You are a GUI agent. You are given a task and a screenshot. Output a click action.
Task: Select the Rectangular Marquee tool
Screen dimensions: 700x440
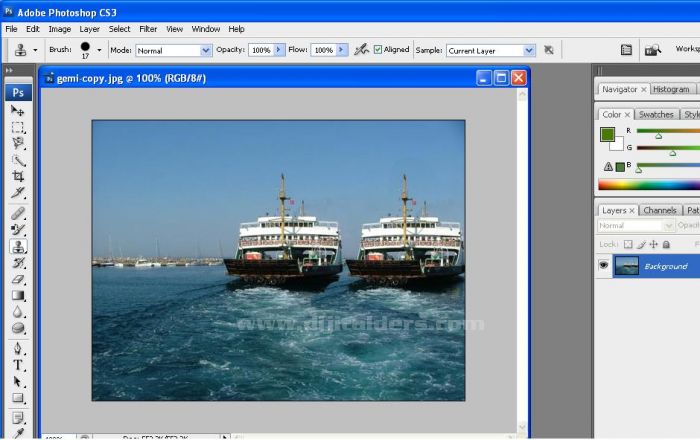point(18,127)
